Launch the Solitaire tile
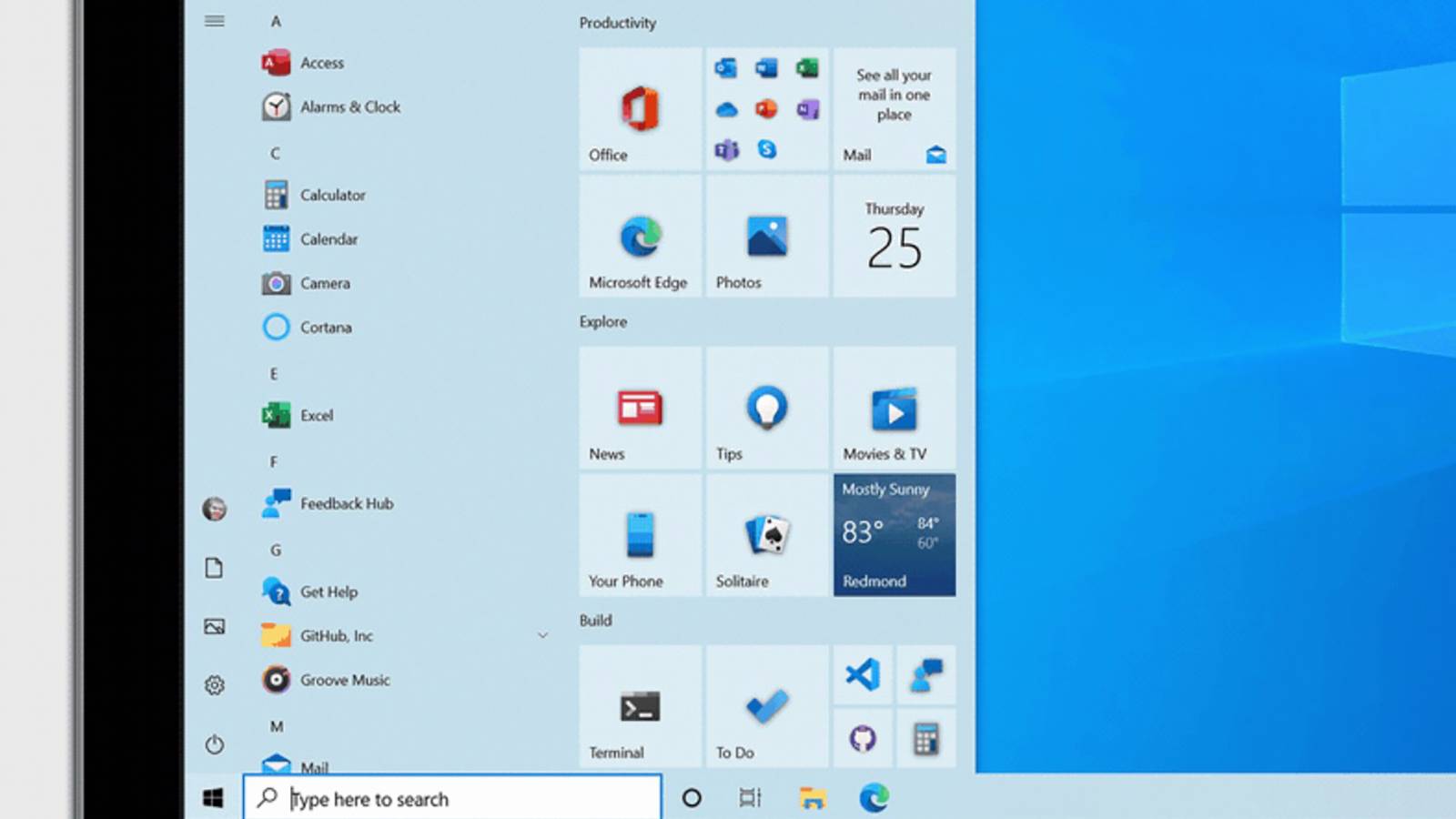The image size is (1456, 819). (x=767, y=534)
